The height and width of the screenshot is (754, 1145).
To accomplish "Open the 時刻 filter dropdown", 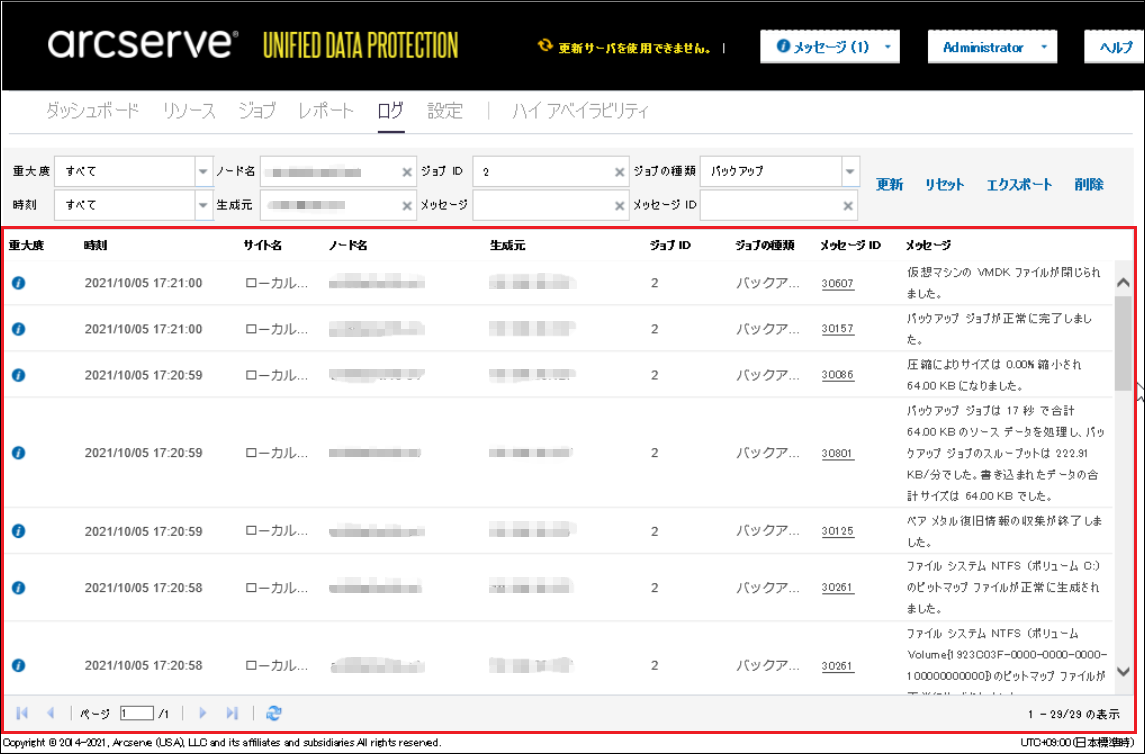I will (x=203, y=205).
